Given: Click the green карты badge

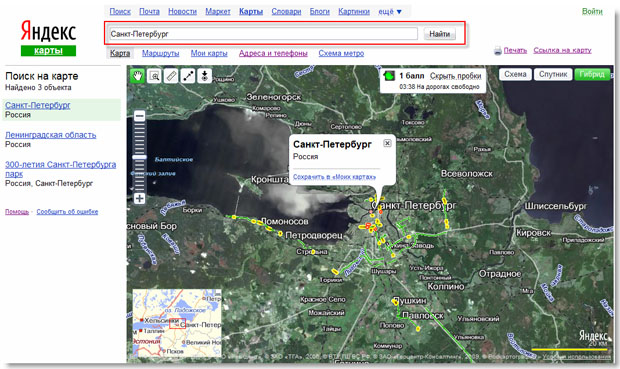Looking at the screenshot, I should [x=48, y=51].
